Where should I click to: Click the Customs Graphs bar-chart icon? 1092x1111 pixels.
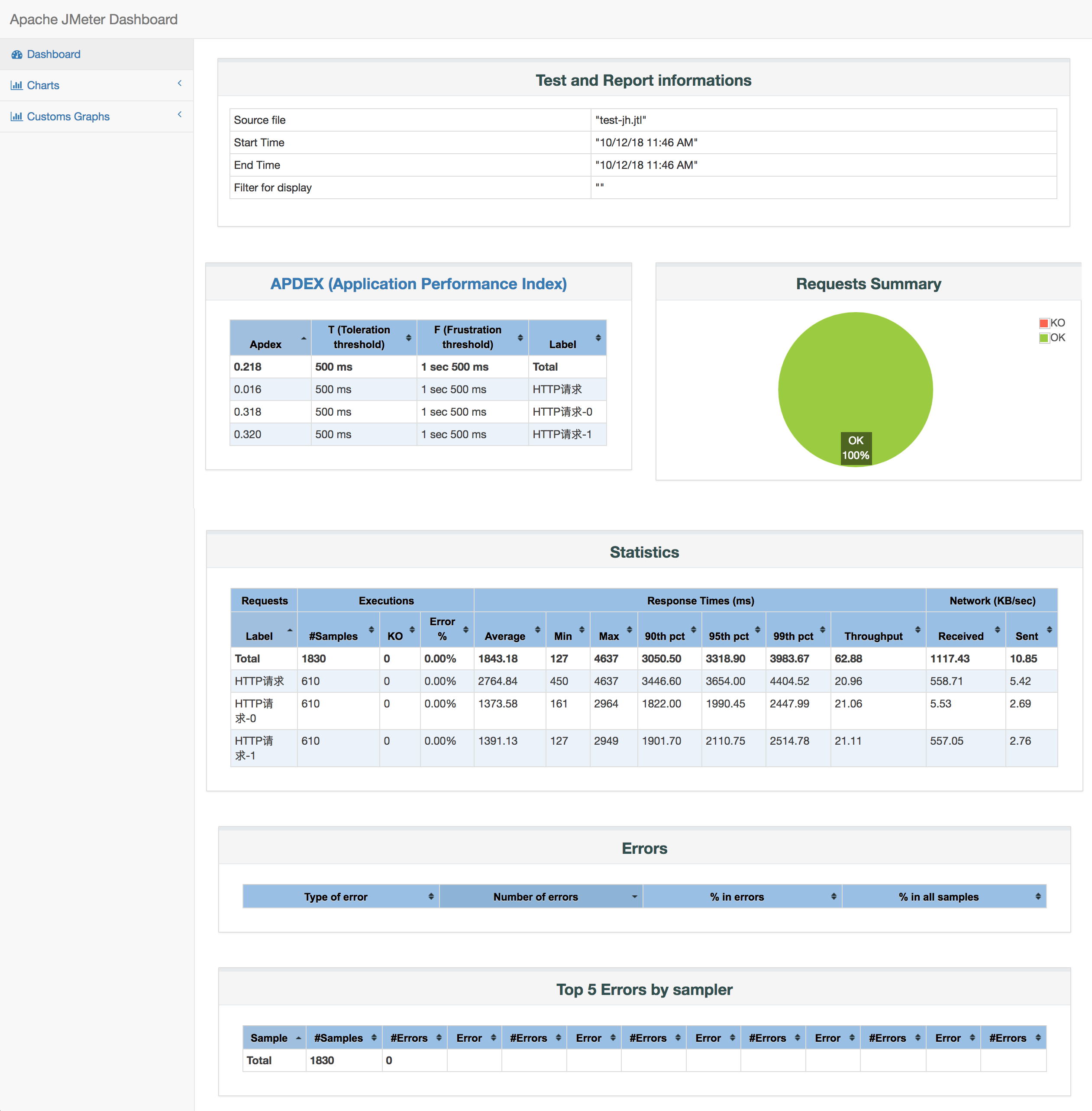(16, 116)
